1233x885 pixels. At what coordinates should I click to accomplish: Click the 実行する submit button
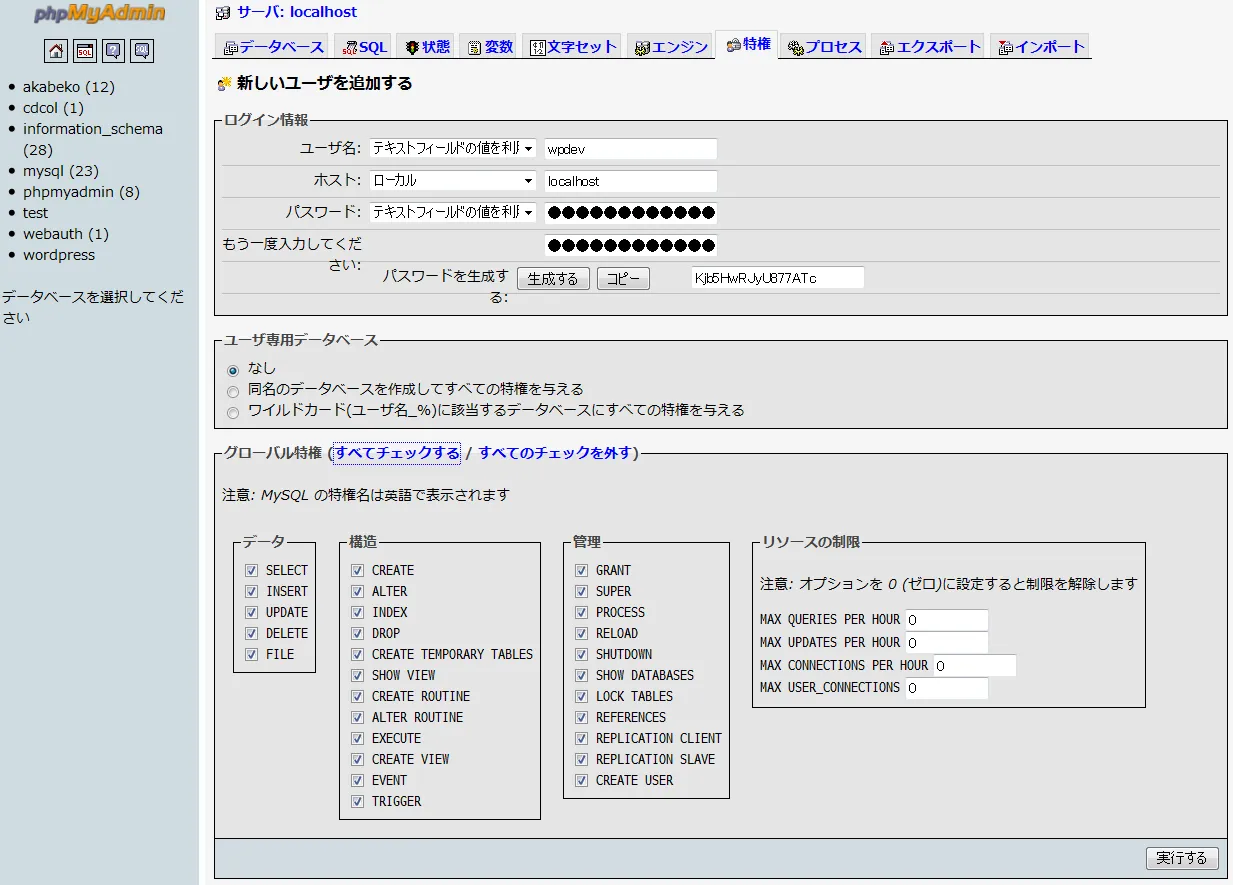[x=1182, y=858]
